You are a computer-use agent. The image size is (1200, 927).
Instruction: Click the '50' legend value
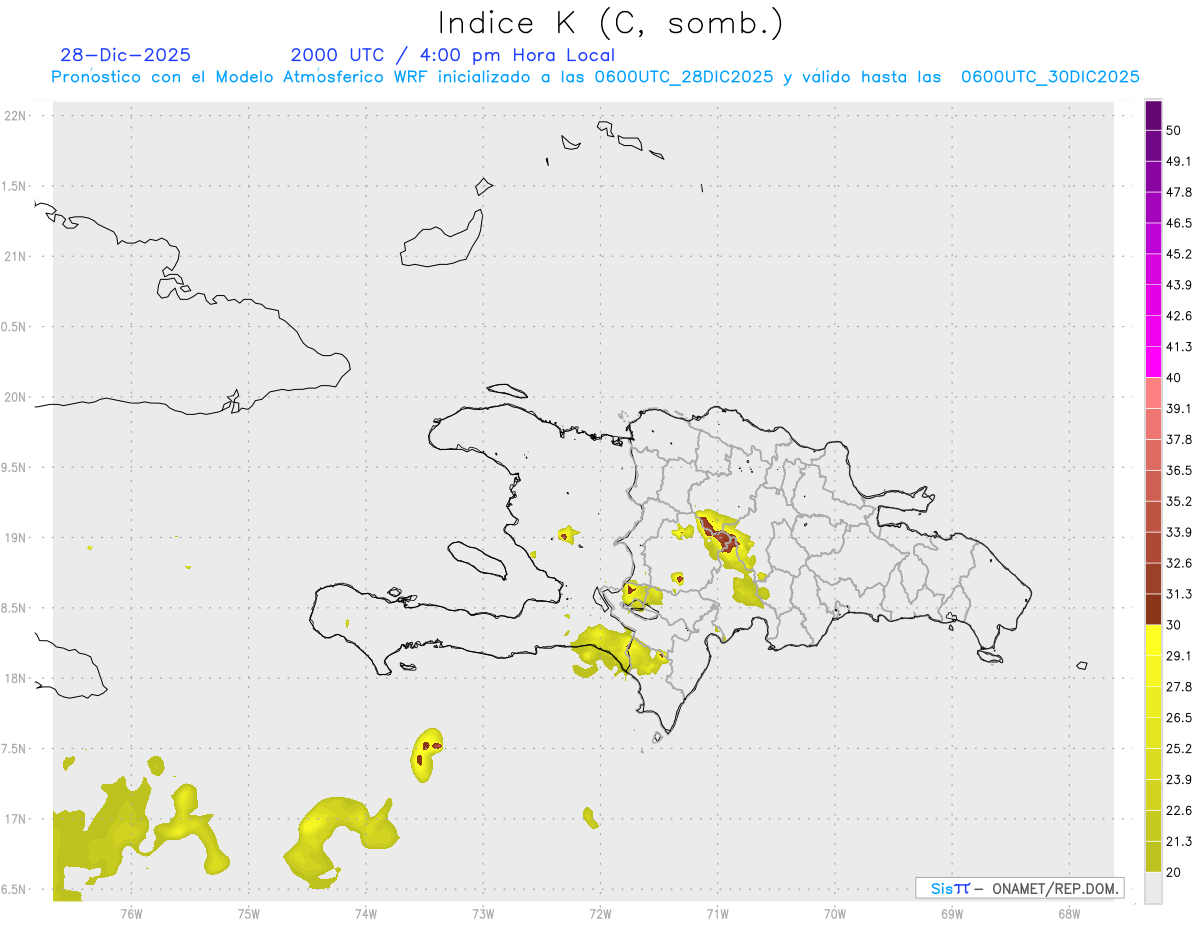tap(1174, 130)
